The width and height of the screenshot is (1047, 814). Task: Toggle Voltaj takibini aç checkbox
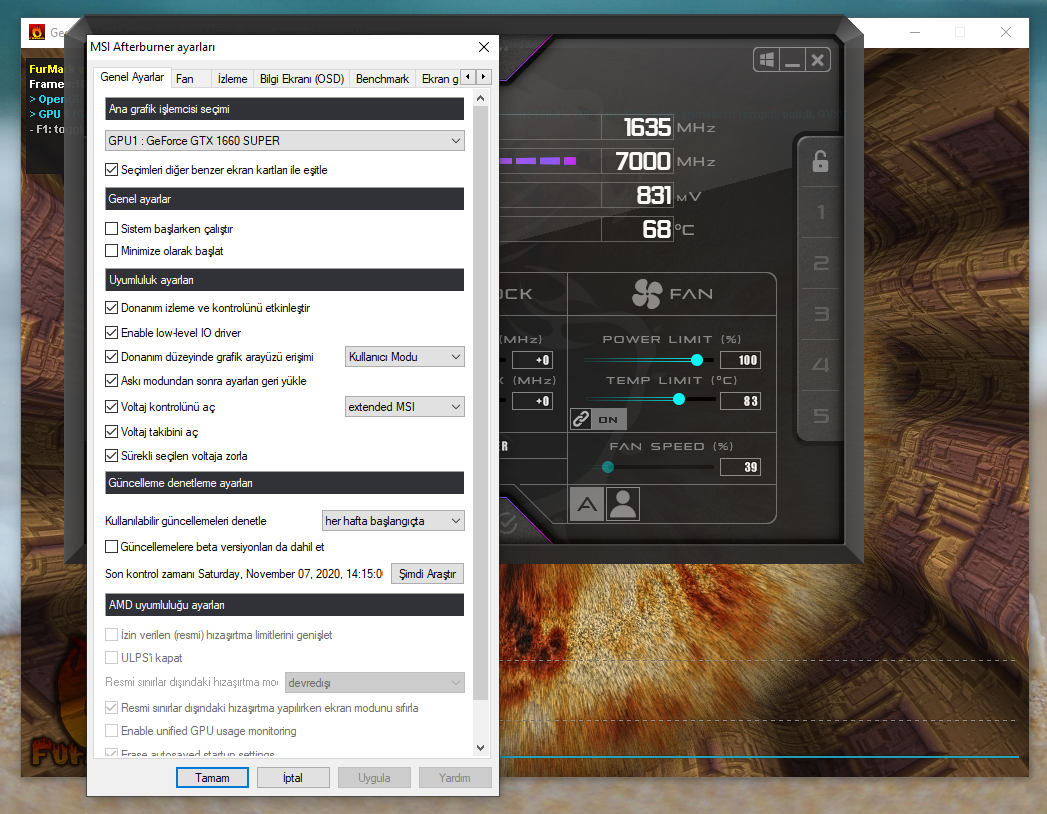tap(112, 431)
